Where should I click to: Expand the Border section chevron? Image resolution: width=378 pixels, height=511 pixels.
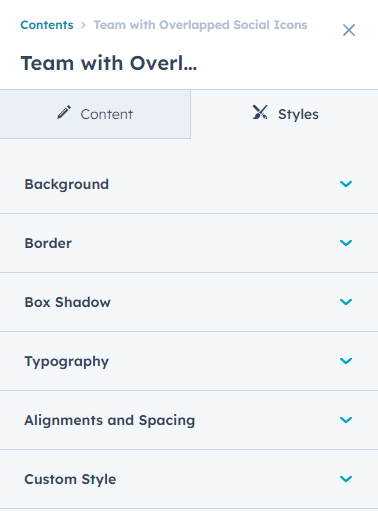coord(346,243)
